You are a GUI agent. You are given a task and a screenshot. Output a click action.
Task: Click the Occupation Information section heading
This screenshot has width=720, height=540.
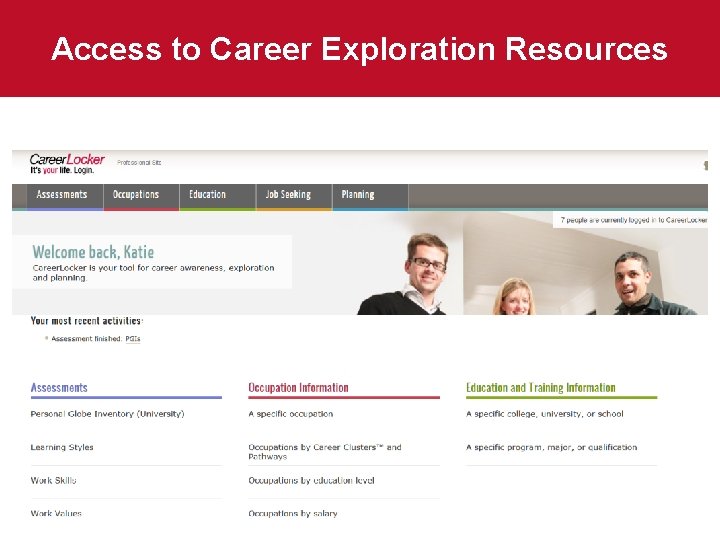(298, 388)
